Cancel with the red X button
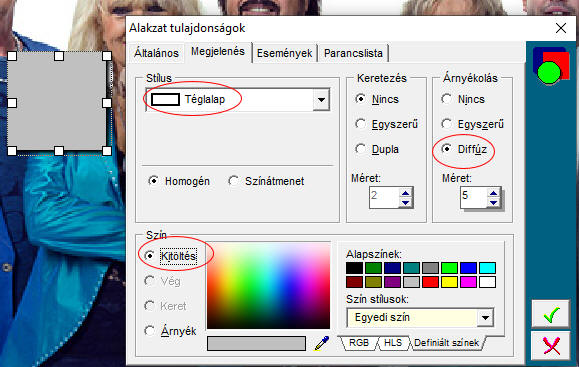This screenshot has width=579, height=367. 551,346
